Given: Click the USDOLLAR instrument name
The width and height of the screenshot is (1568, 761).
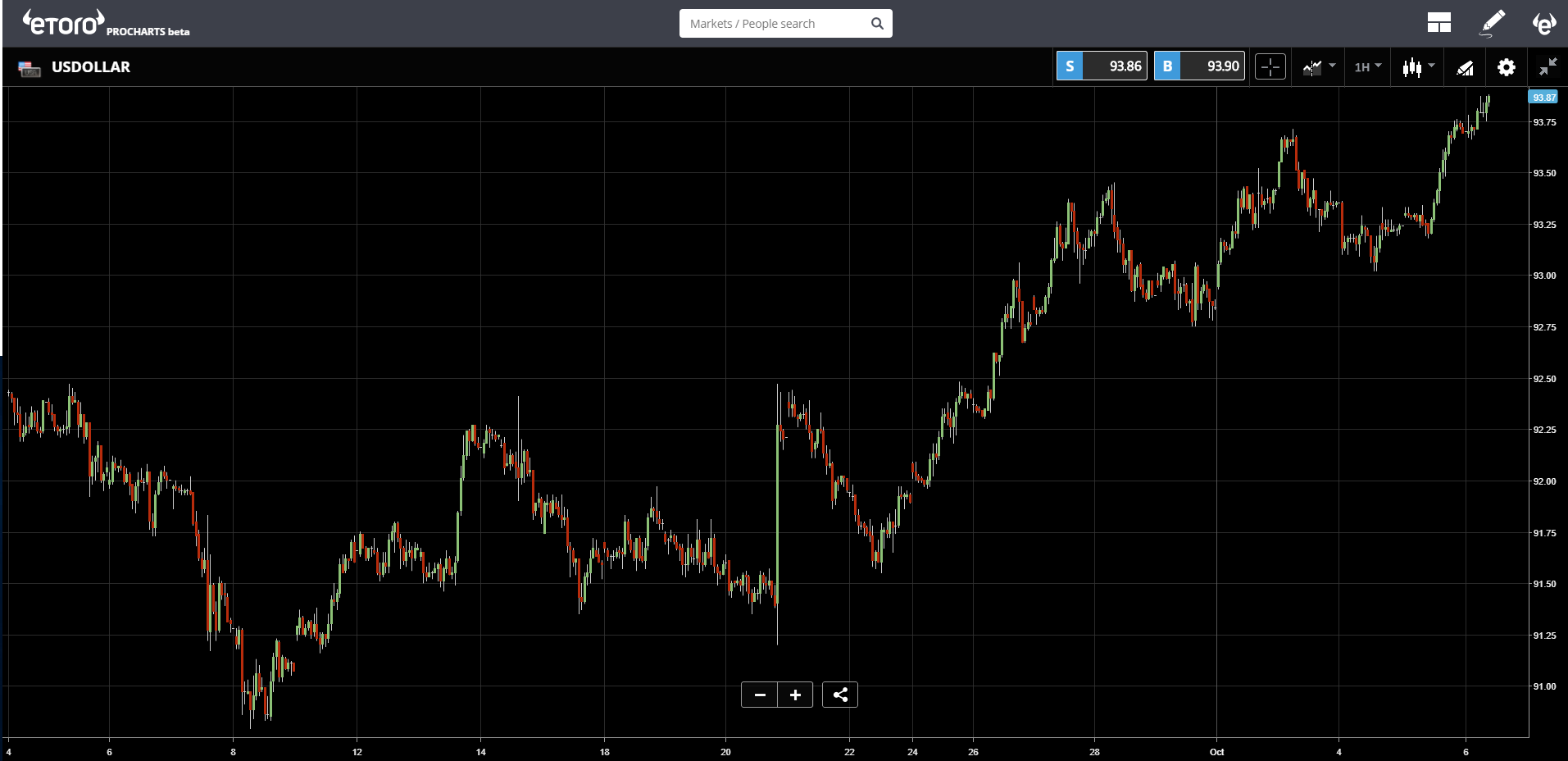Looking at the screenshot, I should [91, 67].
